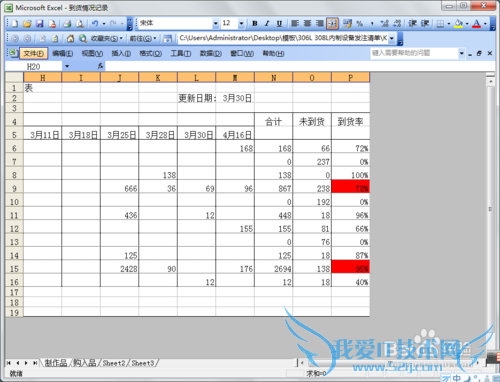This screenshot has height=382, width=500.
Task: Open the font name dropdown
Action: click(216, 23)
